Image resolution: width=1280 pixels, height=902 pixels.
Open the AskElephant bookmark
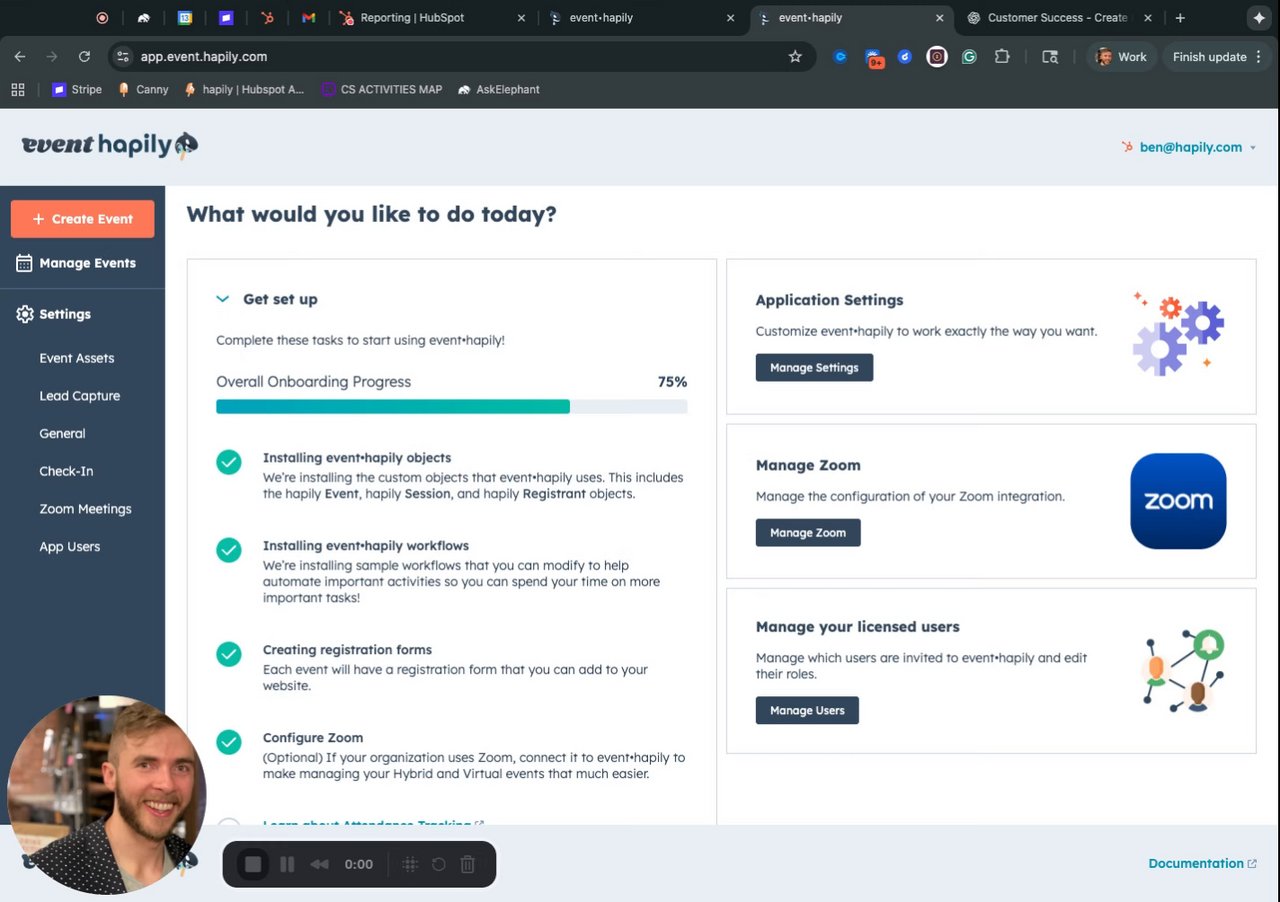coord(498,89)
